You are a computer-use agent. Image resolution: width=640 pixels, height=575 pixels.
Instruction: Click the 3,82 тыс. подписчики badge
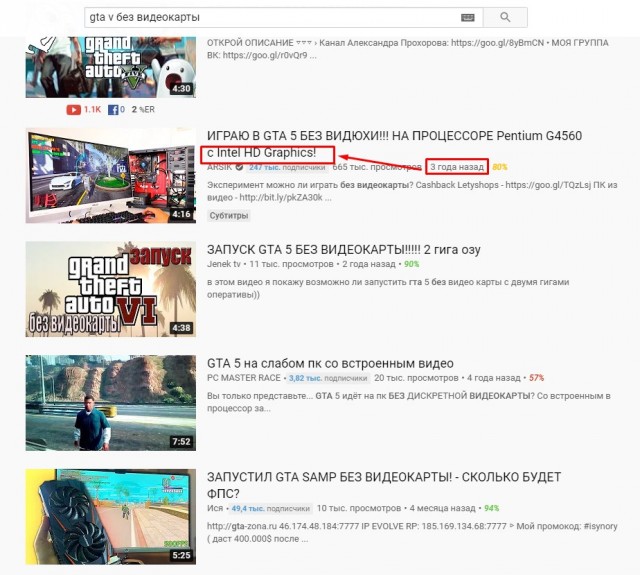click(x=328, y=378)
